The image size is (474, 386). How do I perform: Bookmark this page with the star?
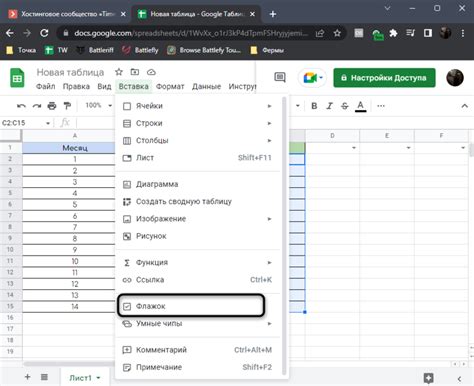coord(337,33)
